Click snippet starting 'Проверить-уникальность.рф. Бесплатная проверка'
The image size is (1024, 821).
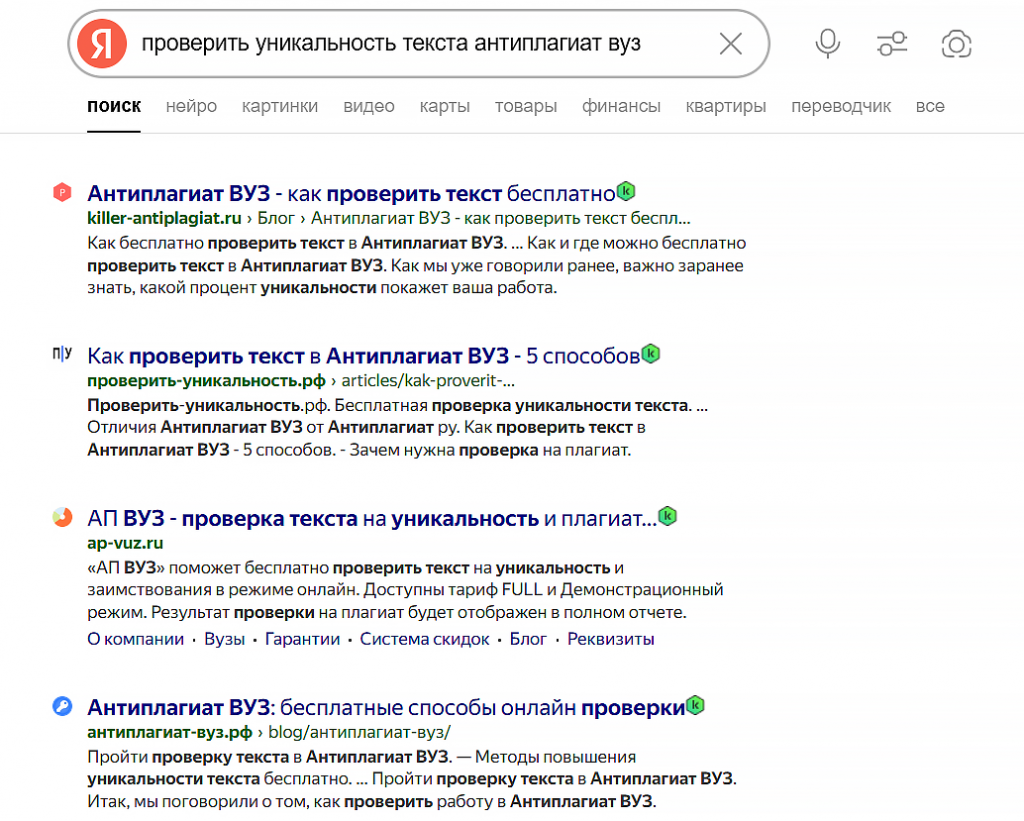(x=398, y=428)
